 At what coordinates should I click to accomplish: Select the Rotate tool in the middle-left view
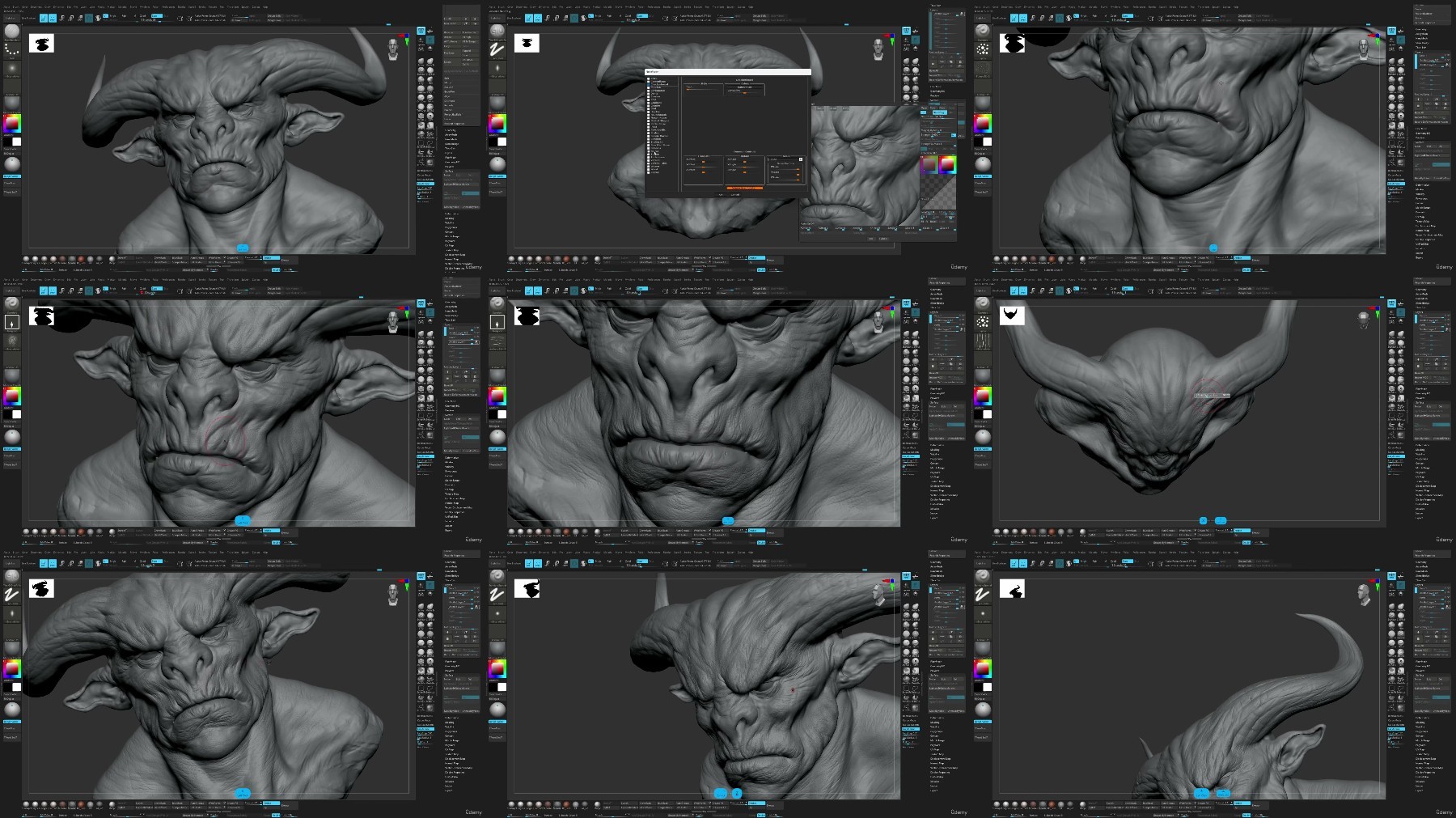pos(81,290)
